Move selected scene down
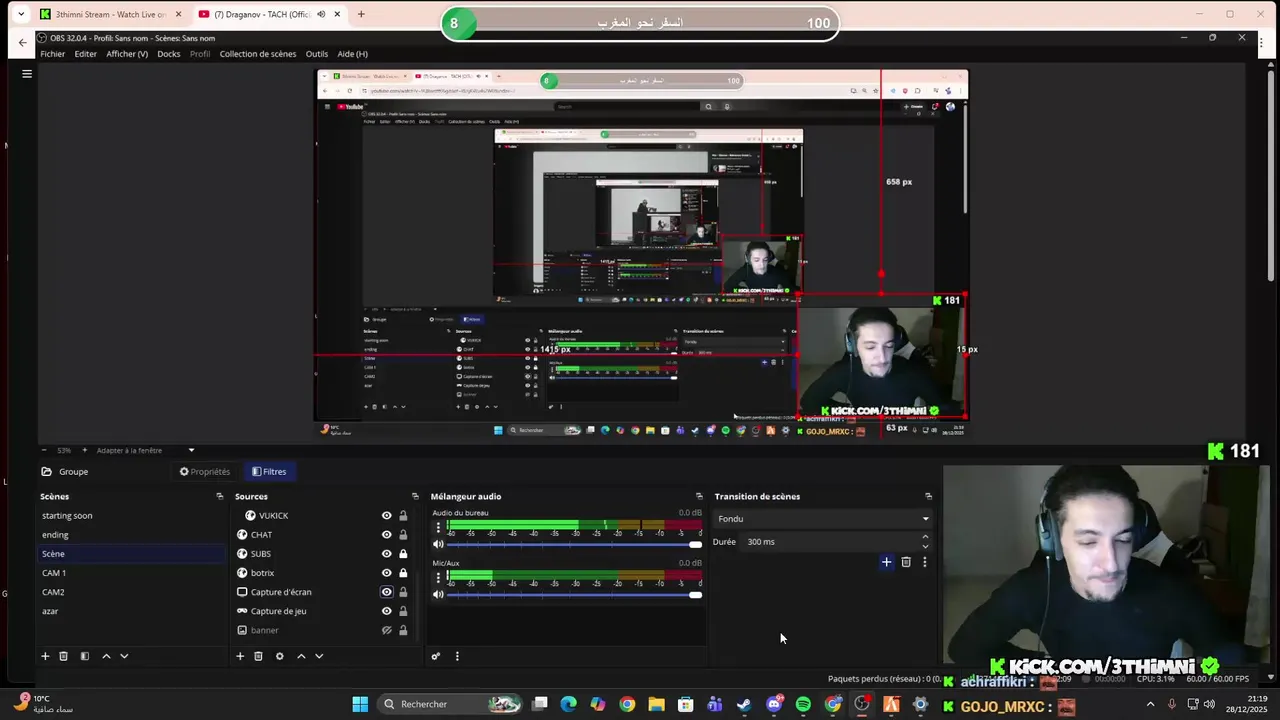1280x720 pixels. click(x=124, y=656)
